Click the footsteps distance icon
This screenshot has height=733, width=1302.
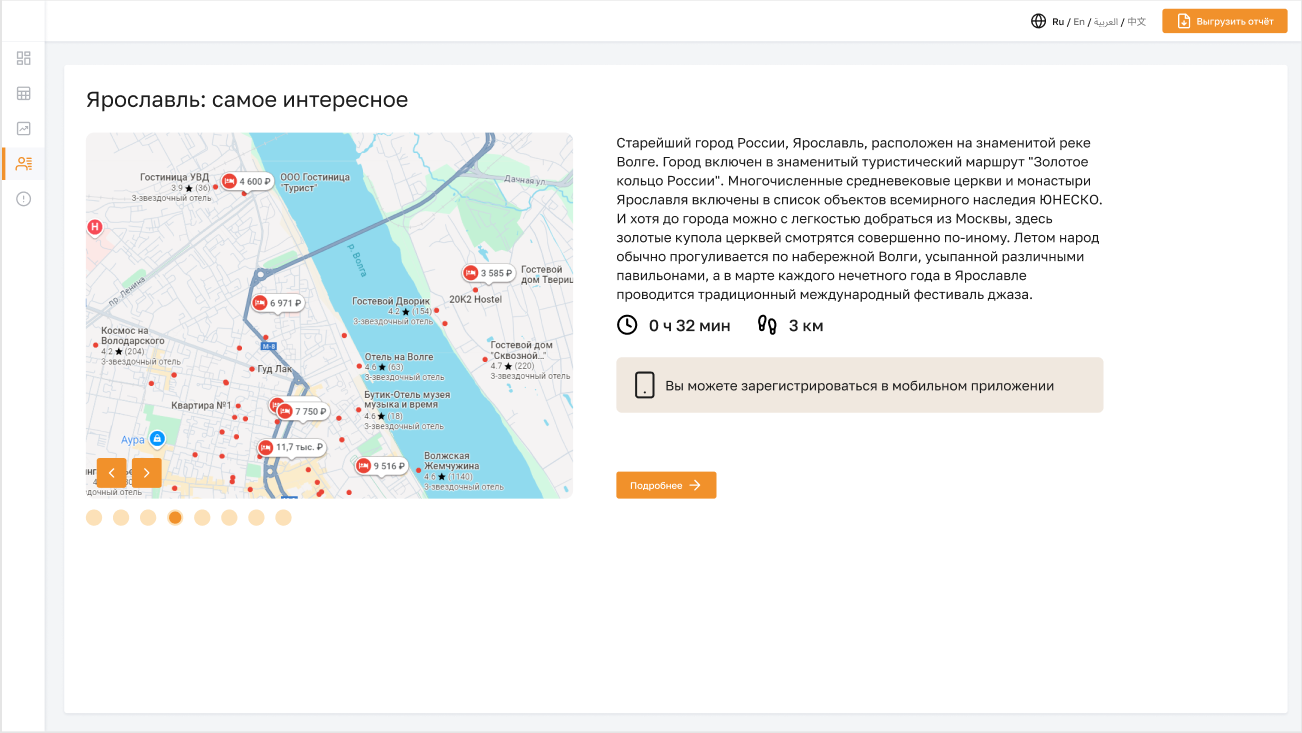click(767, 325)
